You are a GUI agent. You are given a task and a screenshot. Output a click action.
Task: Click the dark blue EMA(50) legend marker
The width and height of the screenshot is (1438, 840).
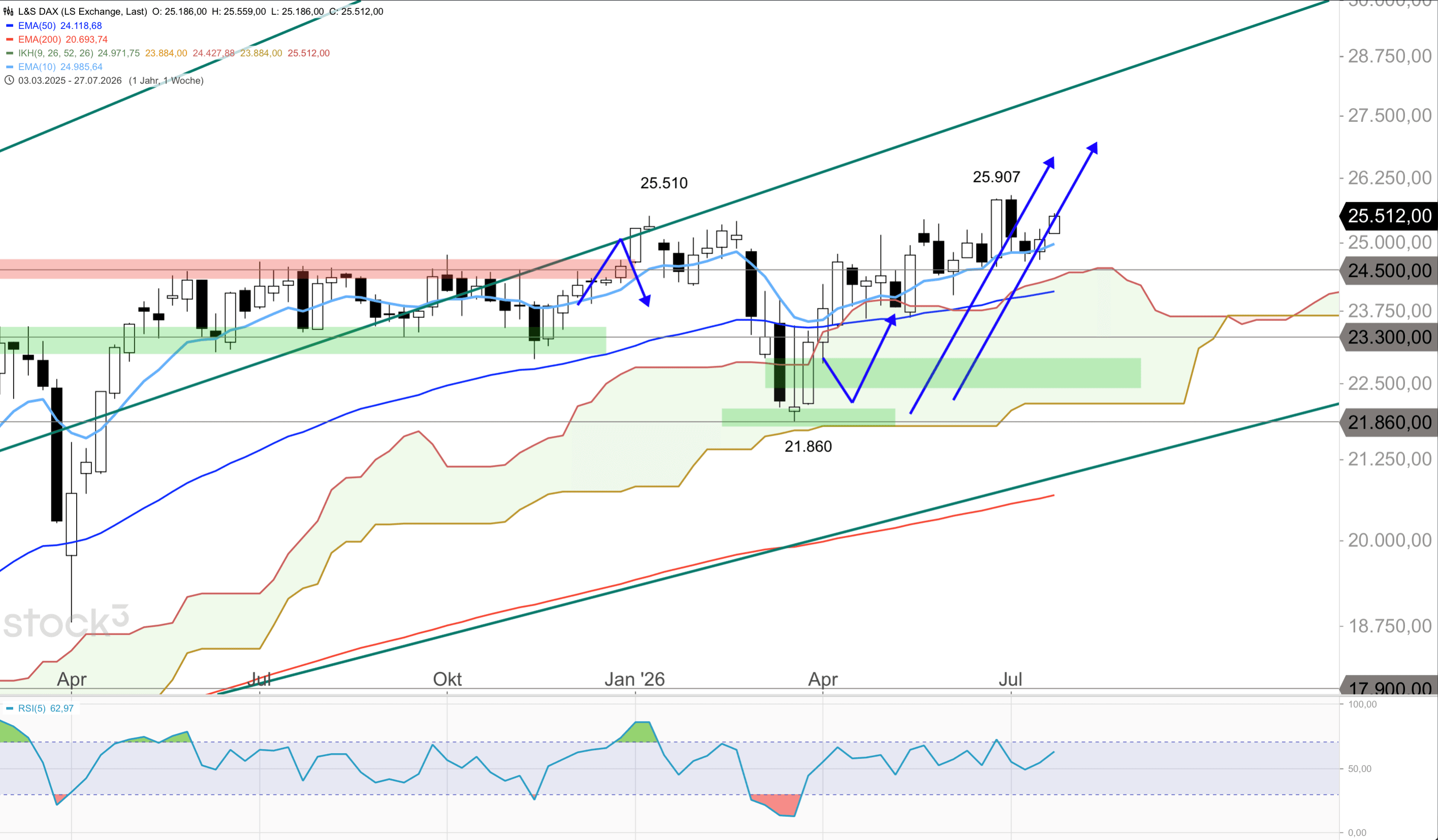pyautogui.click(x=9, y=26)
